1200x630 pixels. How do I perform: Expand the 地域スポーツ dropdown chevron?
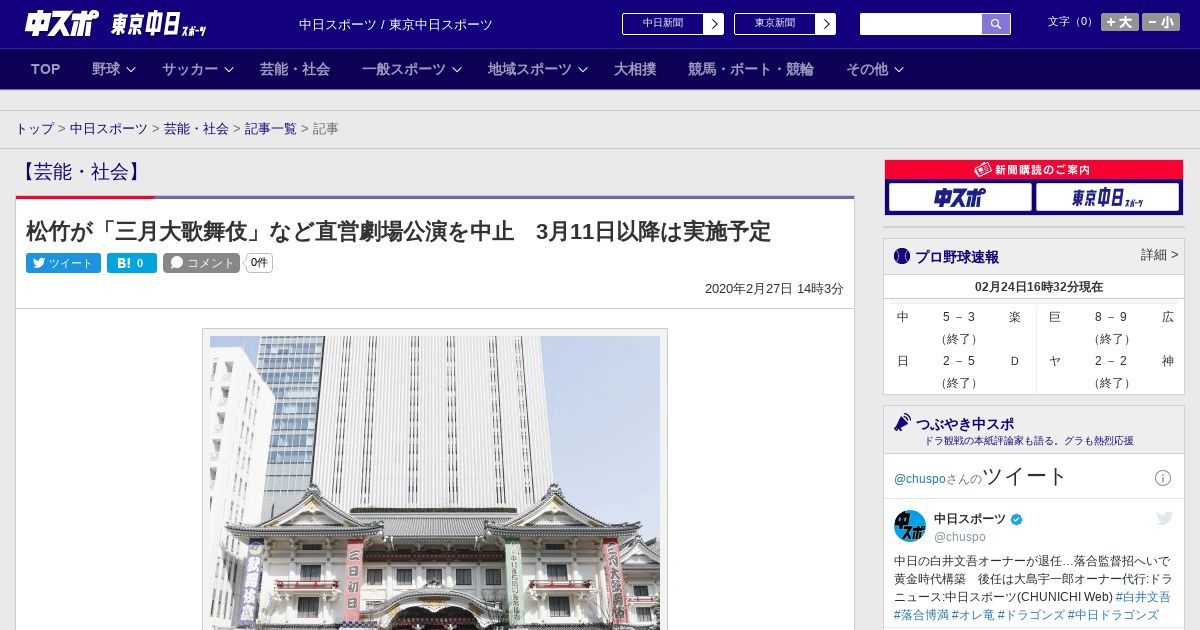(x=583, y=70)
